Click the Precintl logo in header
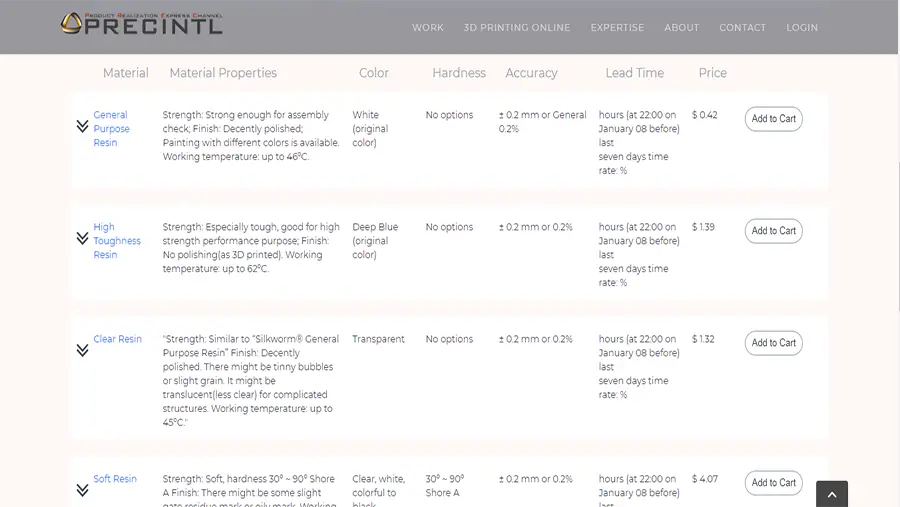Screen dimensions: 900x507 pyautogui.click(x=141, y=23)
